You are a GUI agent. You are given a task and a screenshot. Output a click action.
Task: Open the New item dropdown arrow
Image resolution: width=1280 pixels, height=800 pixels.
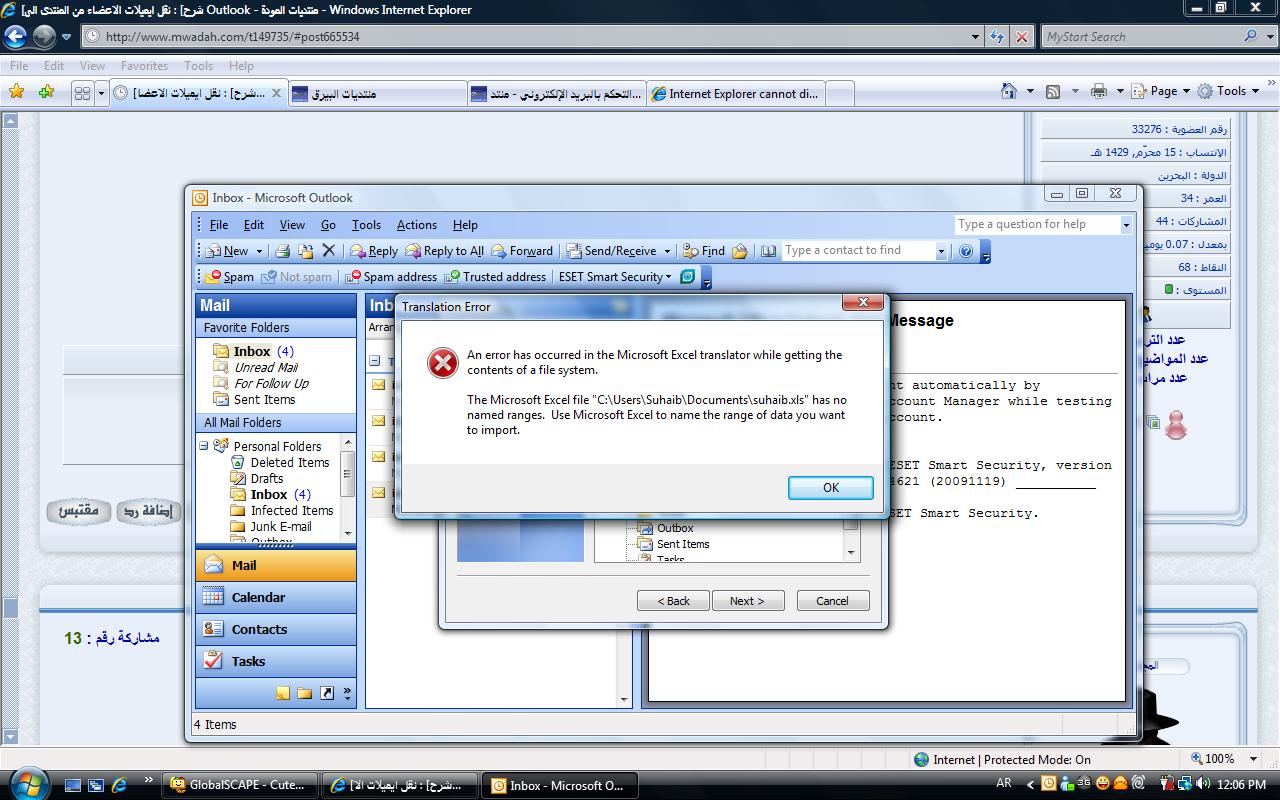click(x=259, y=251)
